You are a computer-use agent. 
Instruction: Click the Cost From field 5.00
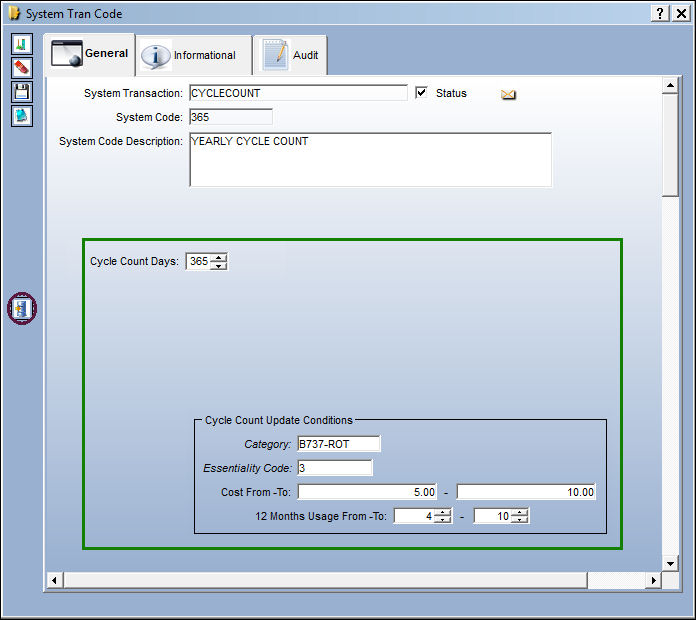[x=368, y=492]
